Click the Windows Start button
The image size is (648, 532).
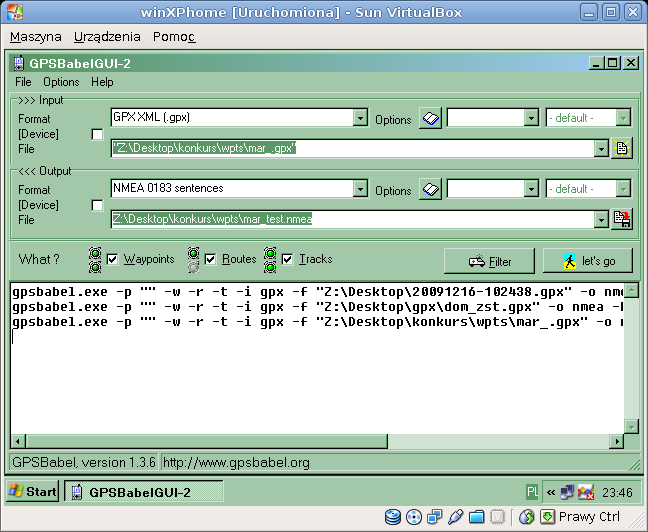[x=33, y=491]
